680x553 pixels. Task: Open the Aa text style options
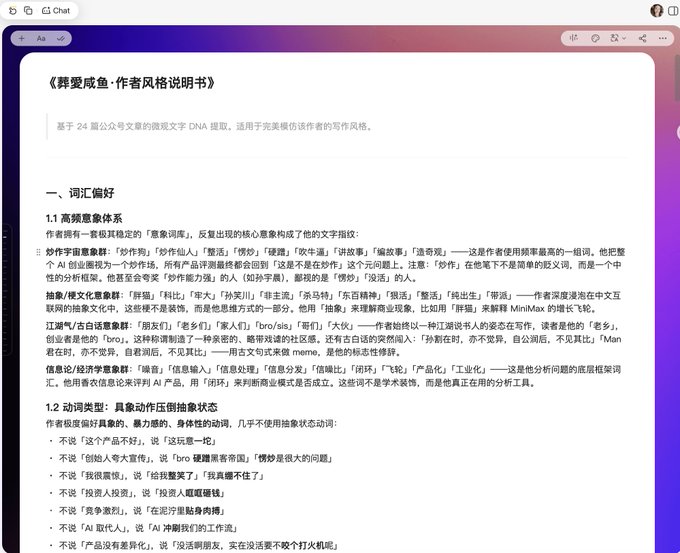click(x=41, y=39)
